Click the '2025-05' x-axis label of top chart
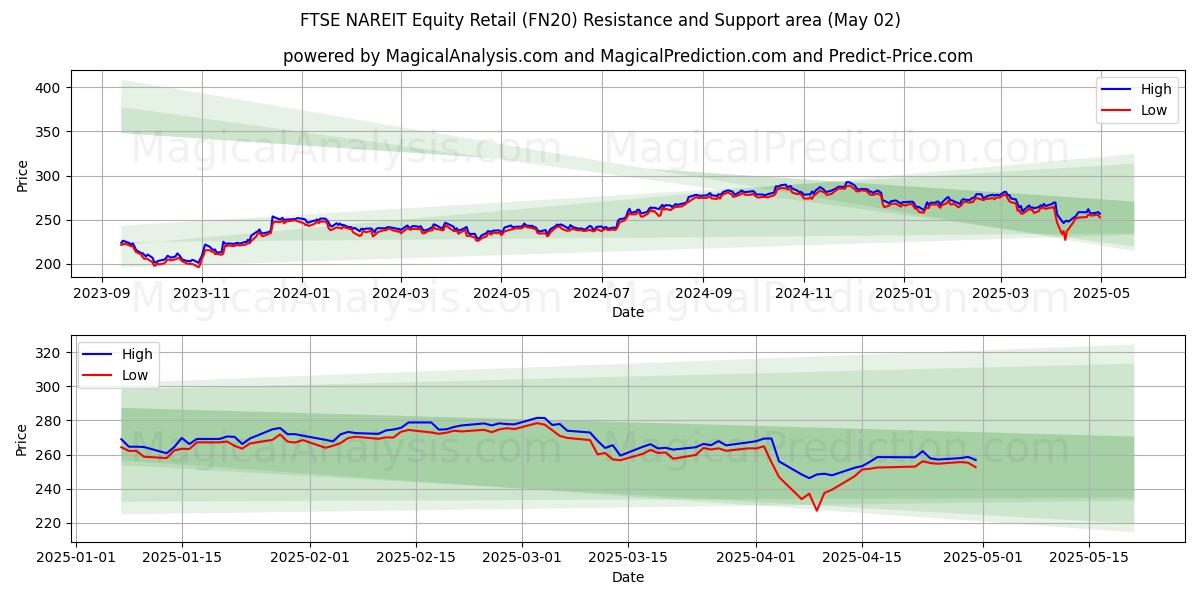This screenshot has height=600, width=1200. point(1101,293)
